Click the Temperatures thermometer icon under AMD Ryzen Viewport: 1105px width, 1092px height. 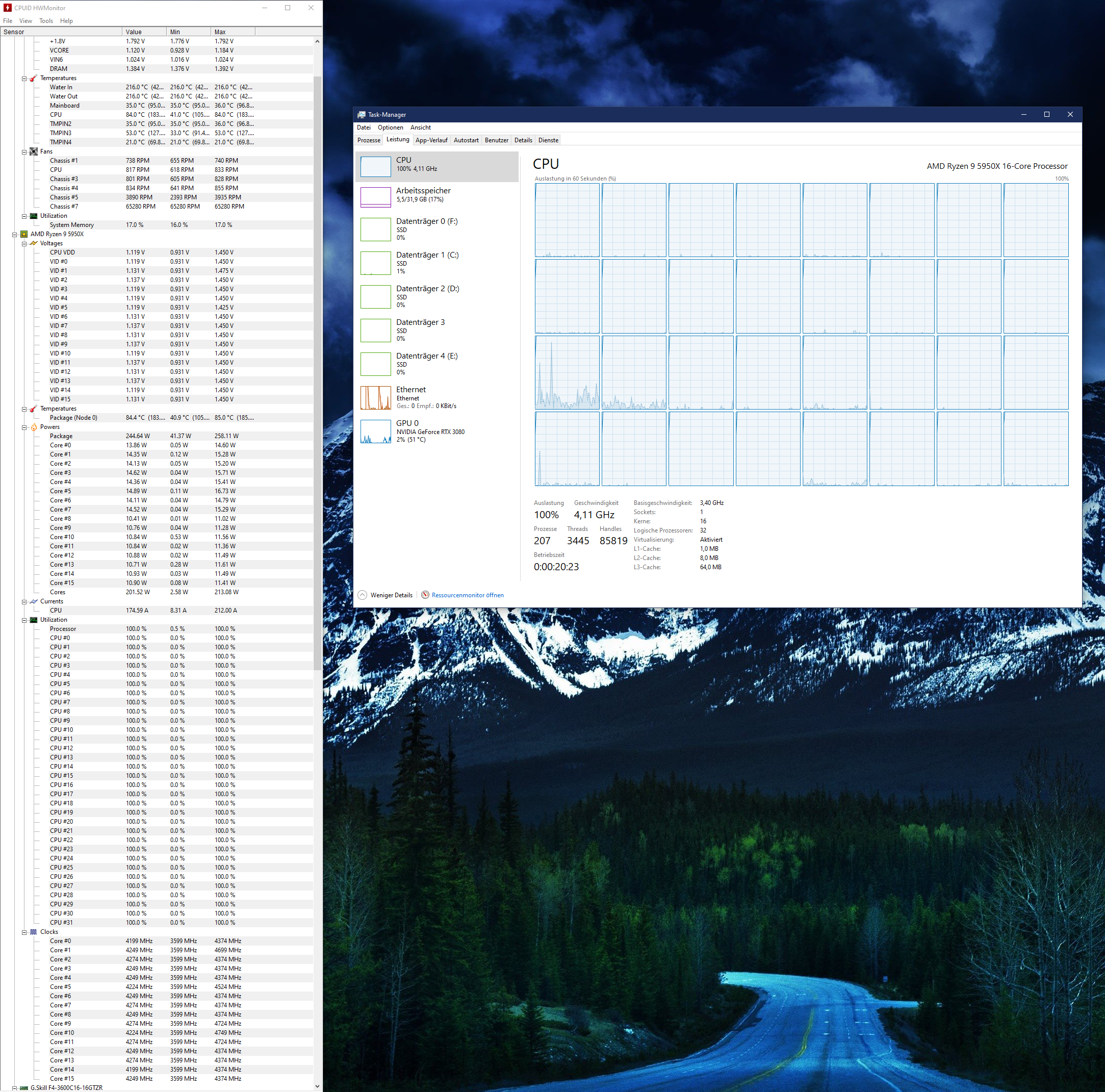34,409
